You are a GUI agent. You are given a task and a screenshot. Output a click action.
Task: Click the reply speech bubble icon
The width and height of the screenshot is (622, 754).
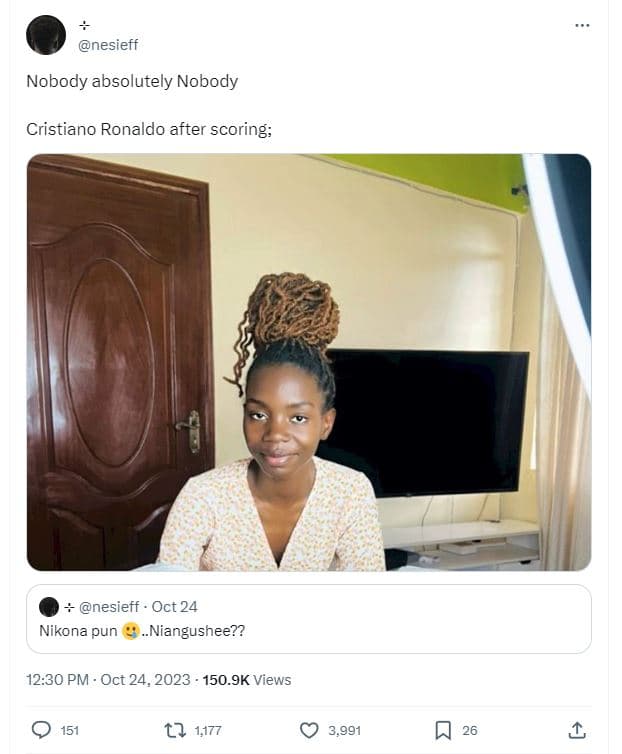click(41, 730)
